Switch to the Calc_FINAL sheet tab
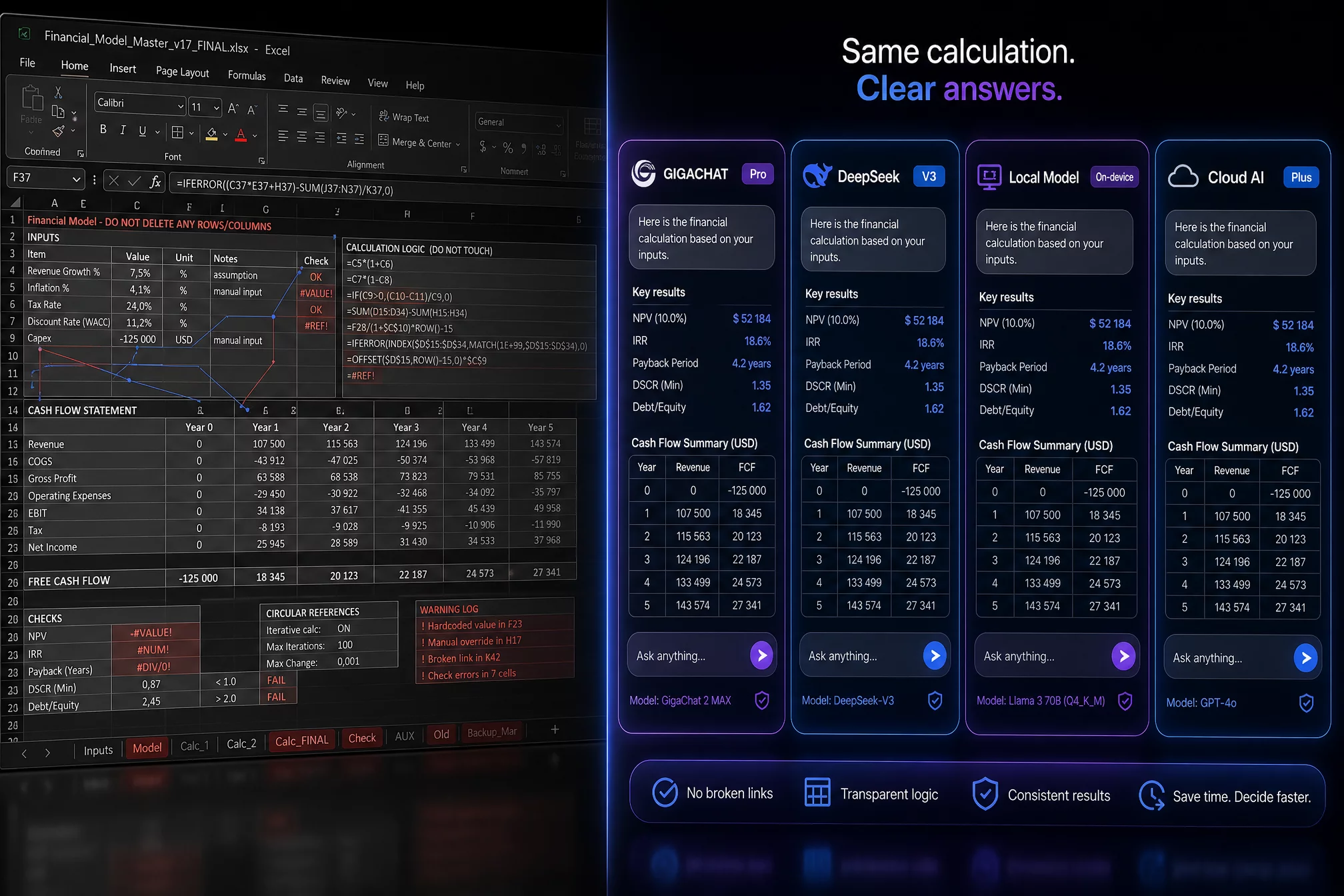 pyautogui.click(x=301, y=741)
